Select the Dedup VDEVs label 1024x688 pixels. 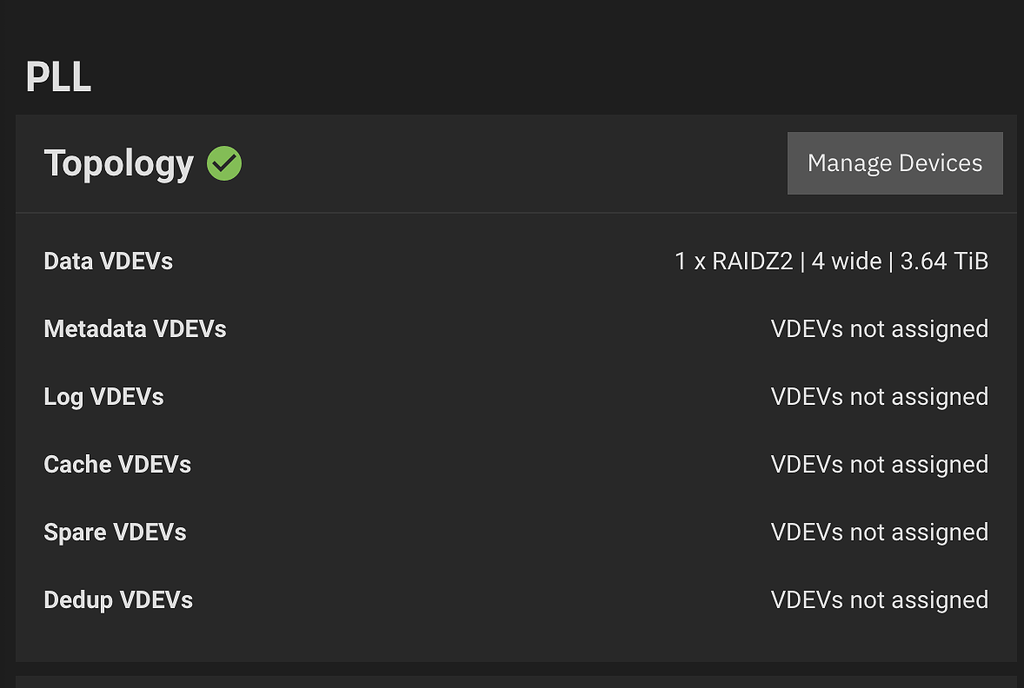(x=118, y=601)
